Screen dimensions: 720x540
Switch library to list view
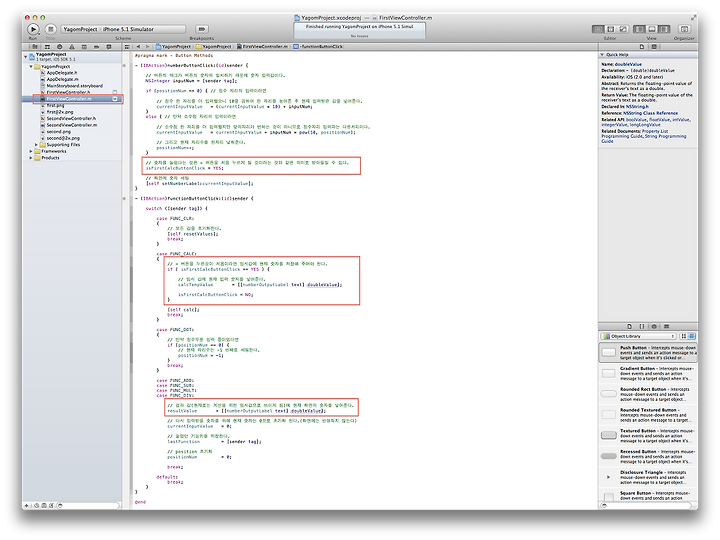[692, 336]
